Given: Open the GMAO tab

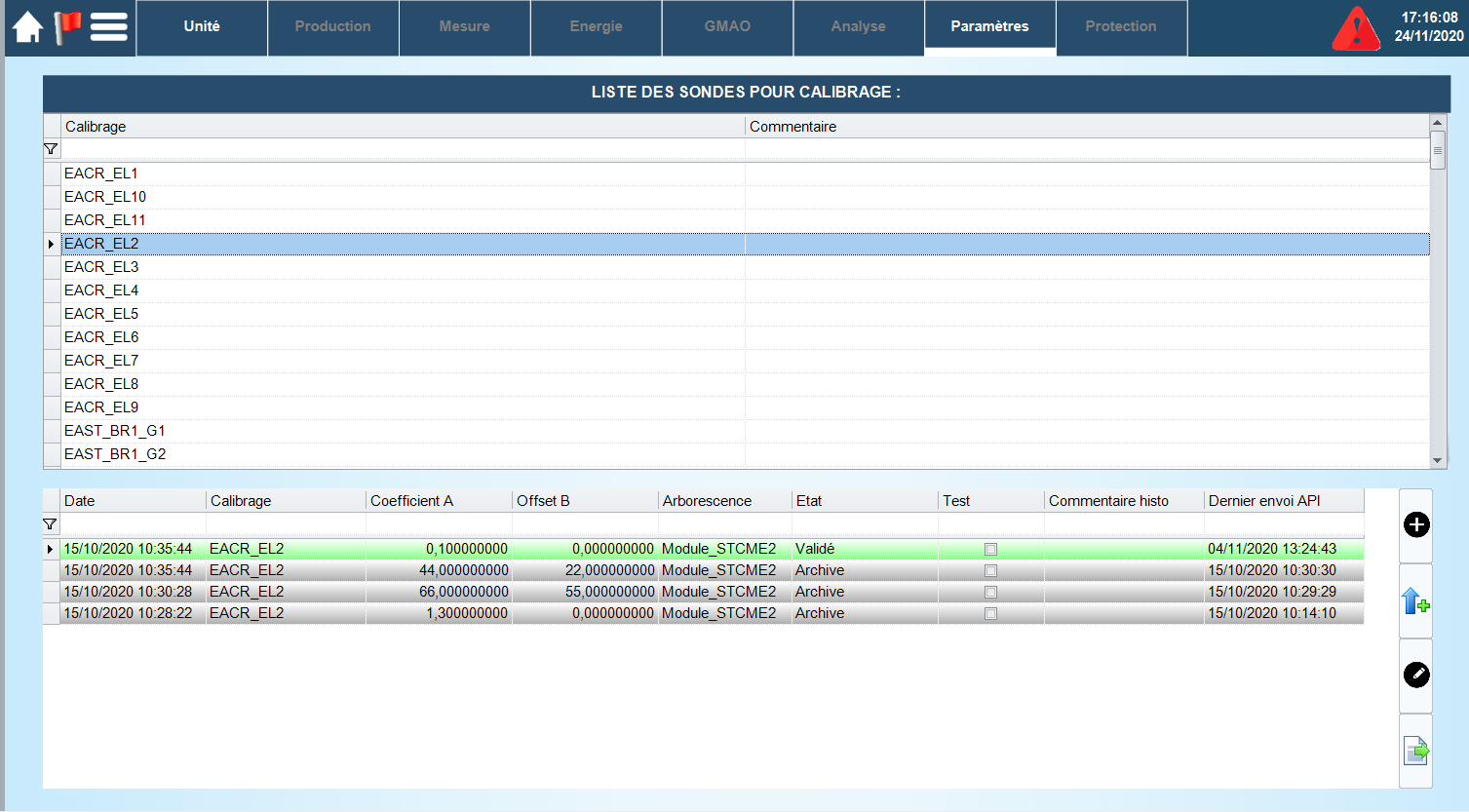Looking at the screenshot, I should point(727,27).
